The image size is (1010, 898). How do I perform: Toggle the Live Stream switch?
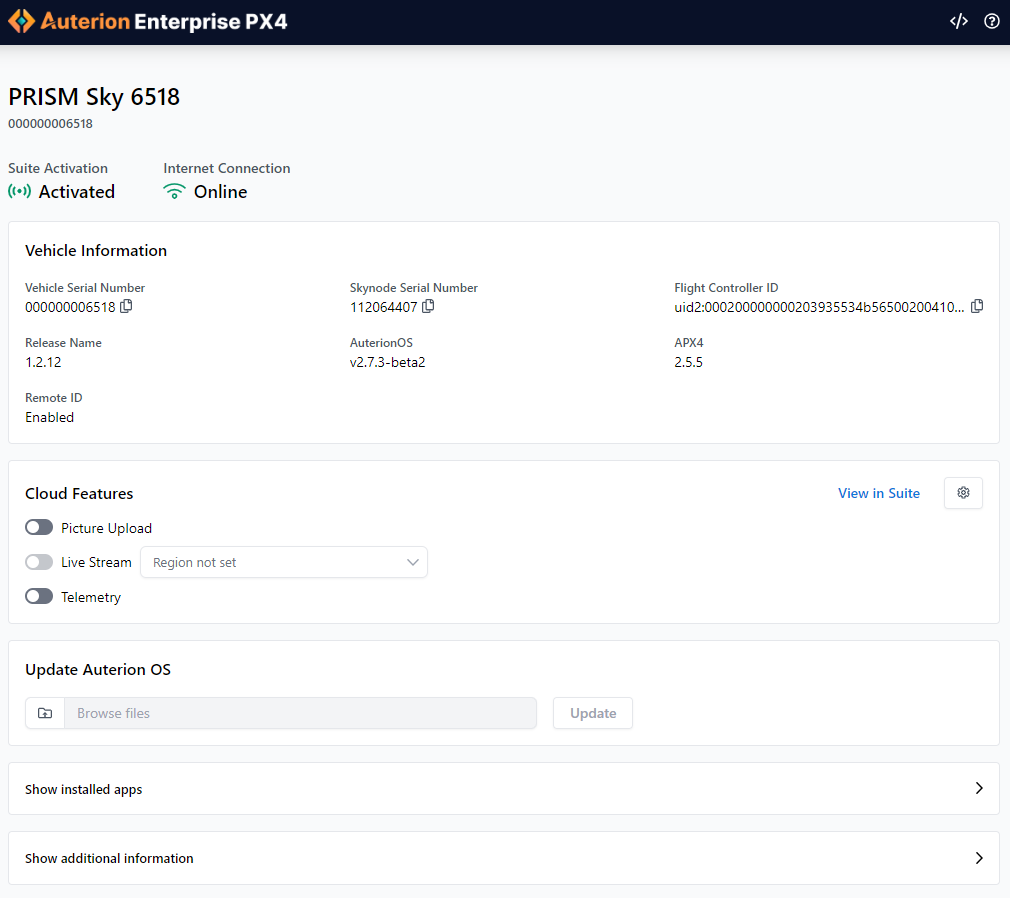pos(39,562)
